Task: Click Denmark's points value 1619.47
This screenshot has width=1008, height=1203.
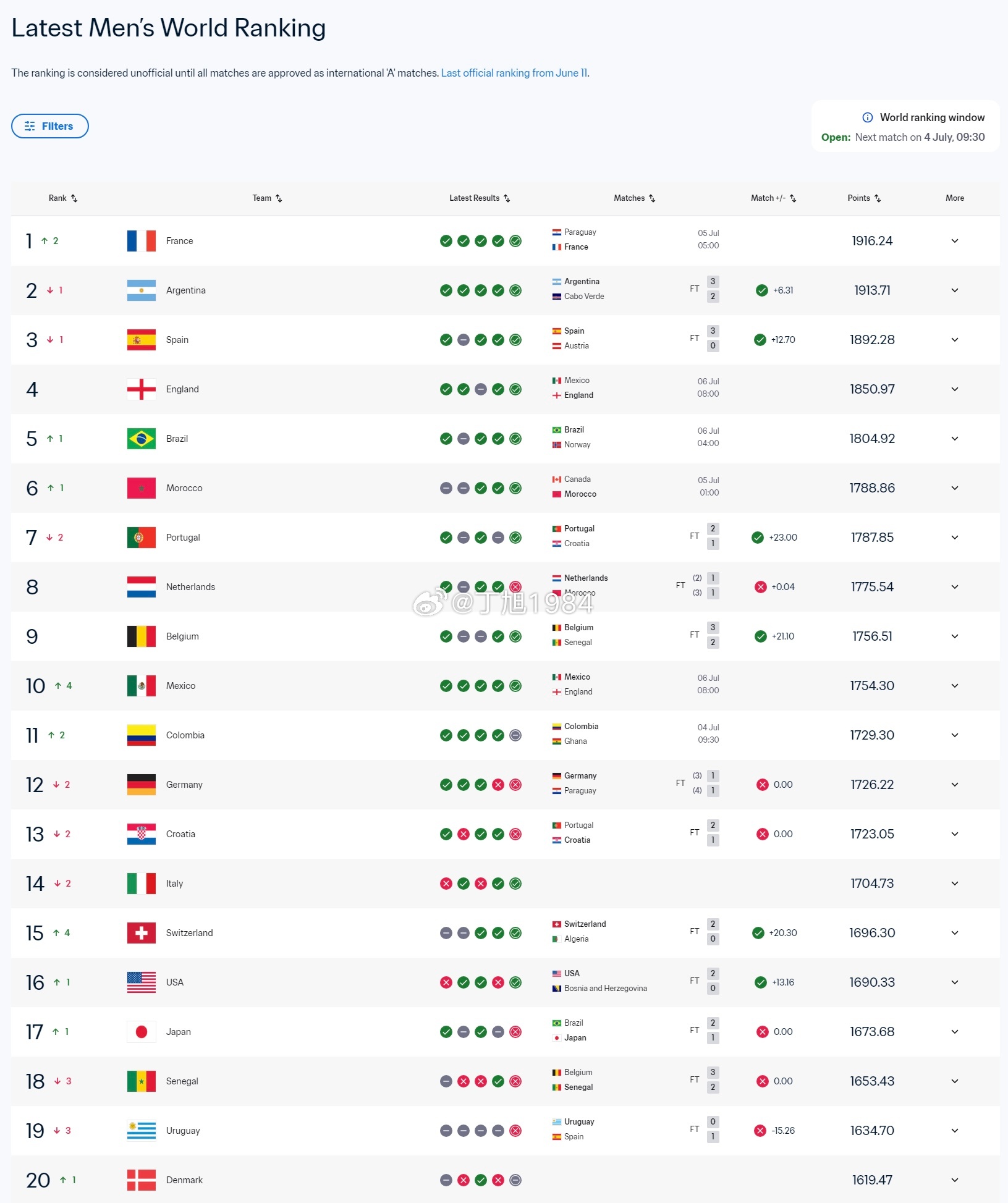Action: click(x=872, y=1180)
